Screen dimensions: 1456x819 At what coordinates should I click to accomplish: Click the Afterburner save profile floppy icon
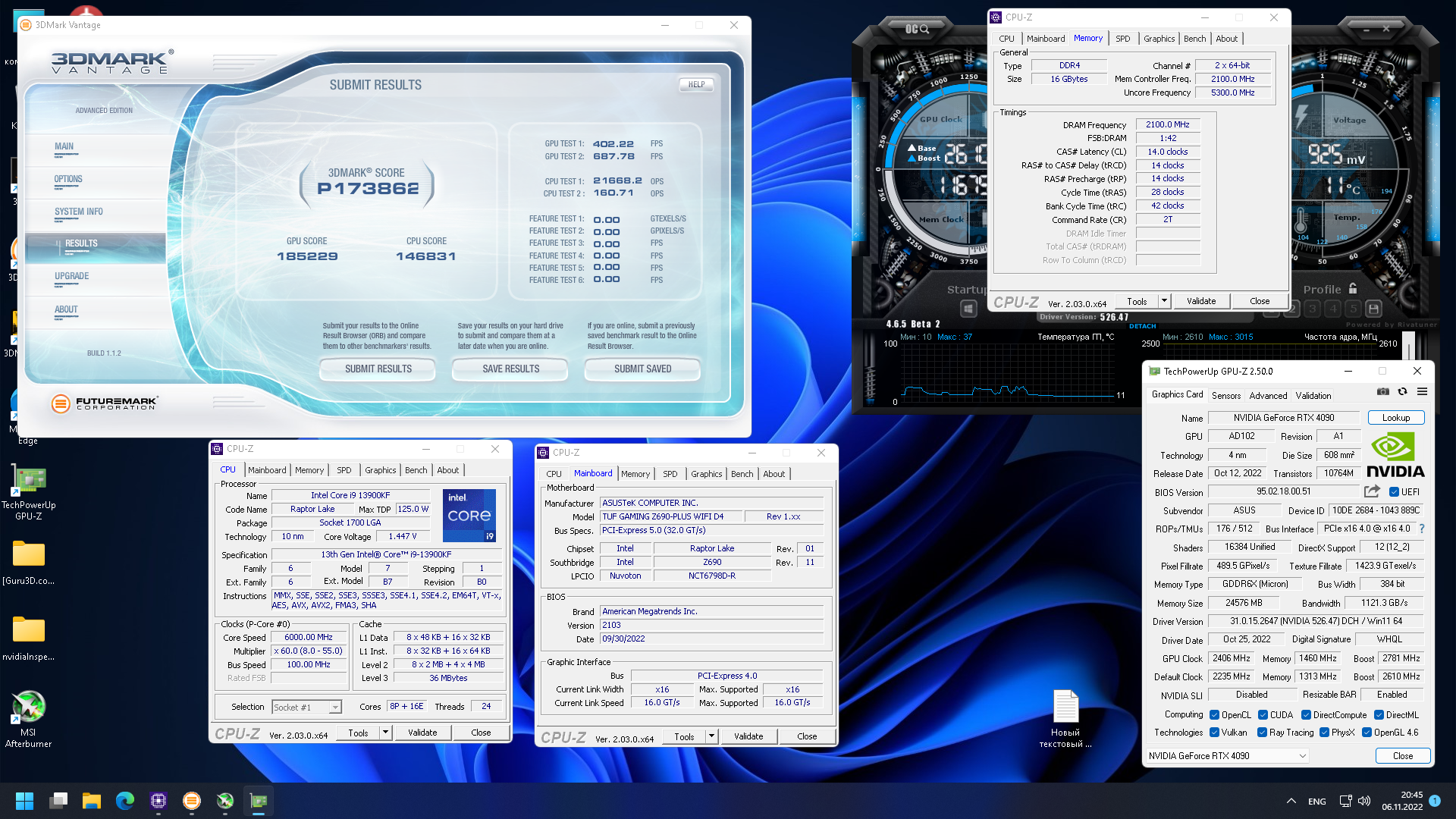[x=1373, y=309]
